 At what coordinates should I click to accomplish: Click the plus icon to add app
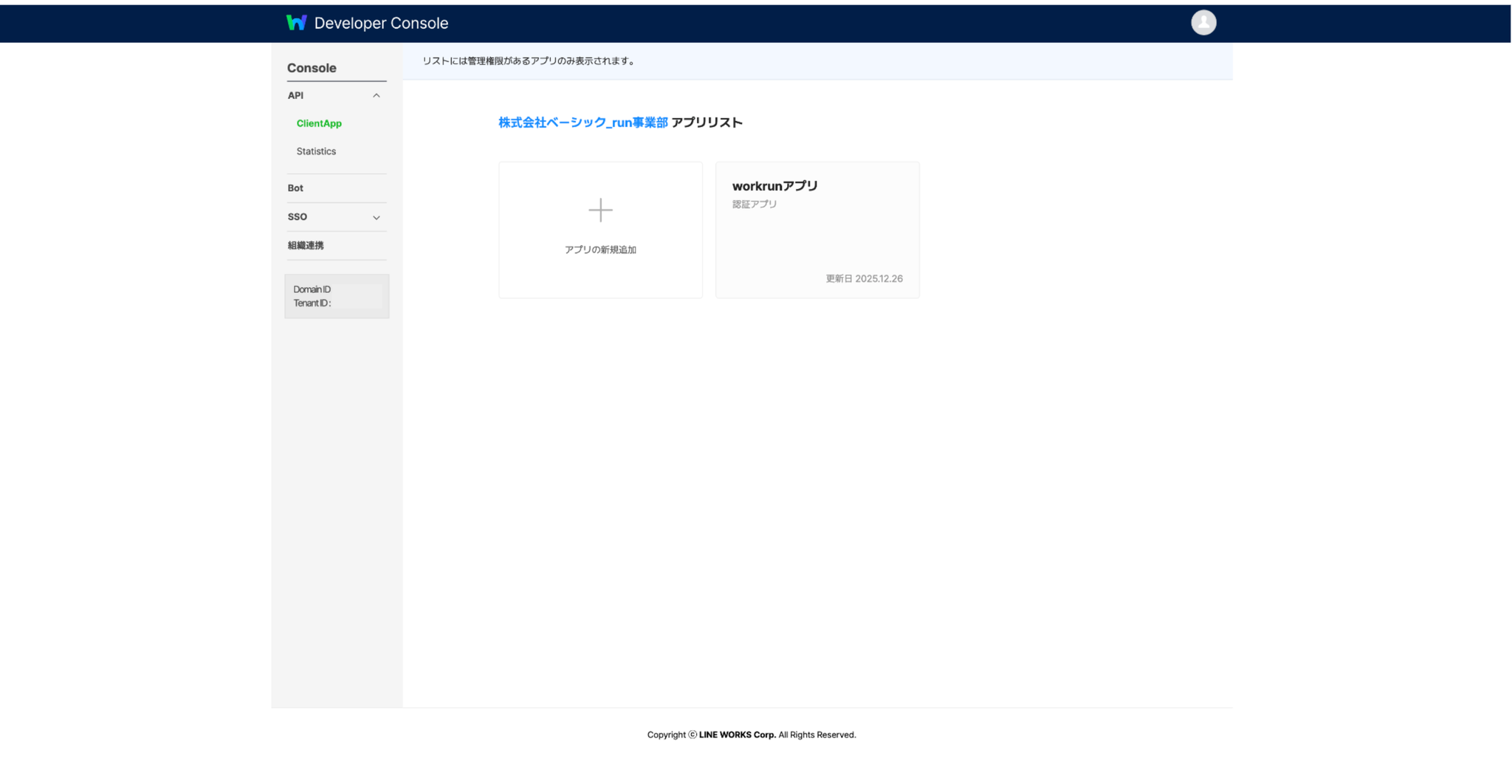[600, 210]
